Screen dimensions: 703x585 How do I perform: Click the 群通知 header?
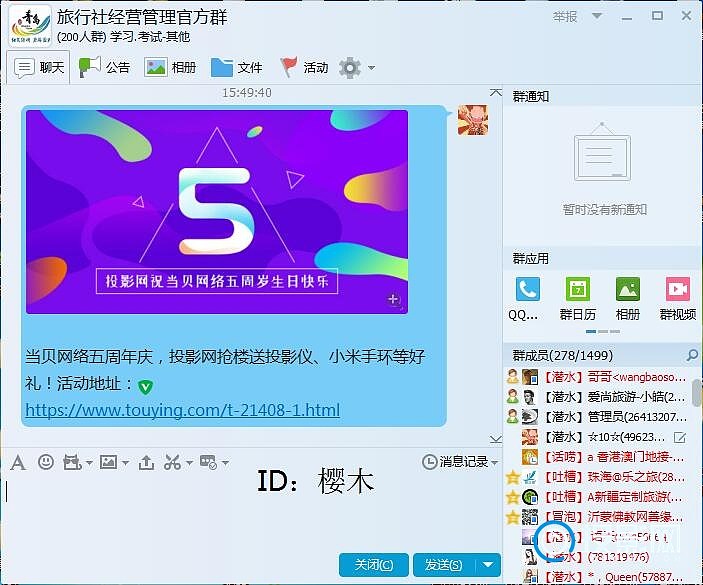(x=530, y=96)
